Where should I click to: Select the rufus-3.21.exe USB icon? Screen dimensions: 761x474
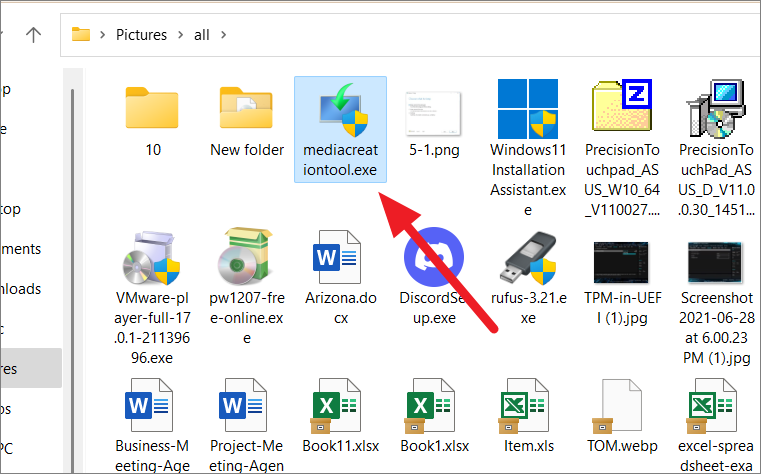click(x=529, y=258)
